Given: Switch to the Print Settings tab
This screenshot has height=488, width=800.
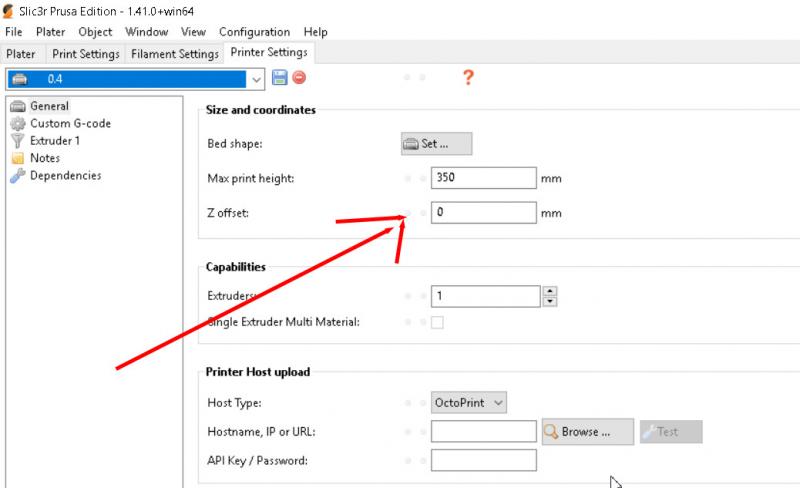Looking at the screenshot, I should pos(85,54).
